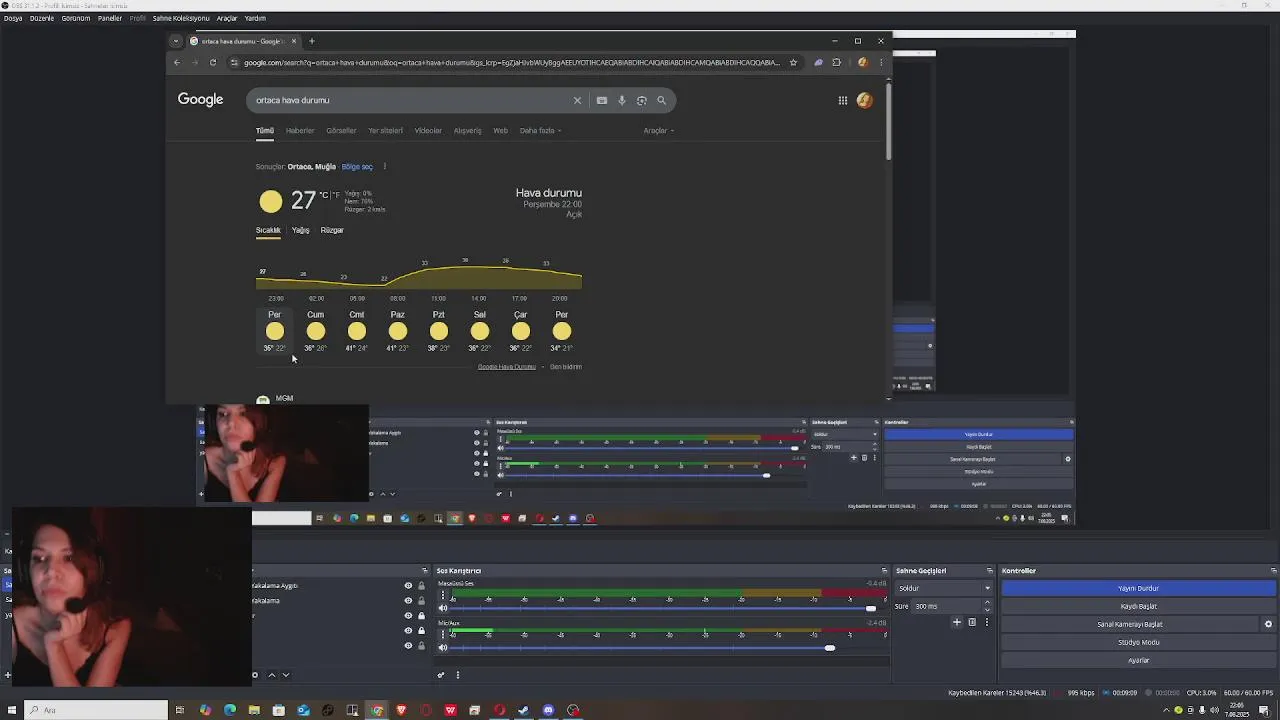
Task: Open Virtual Camera settings gear in OBS
Action: tap(1268, 624)
